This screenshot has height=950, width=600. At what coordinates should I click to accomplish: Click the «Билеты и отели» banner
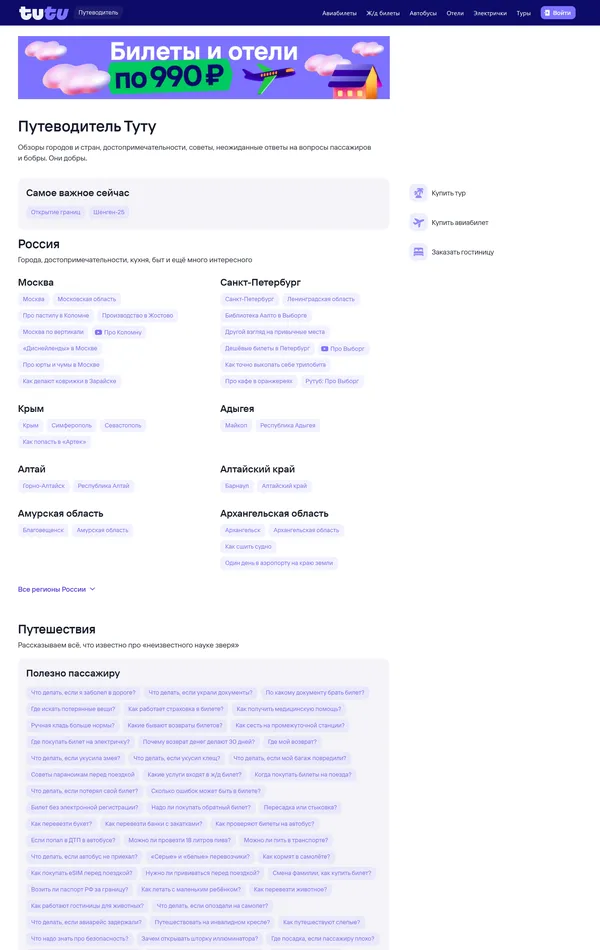coord(204,68)
